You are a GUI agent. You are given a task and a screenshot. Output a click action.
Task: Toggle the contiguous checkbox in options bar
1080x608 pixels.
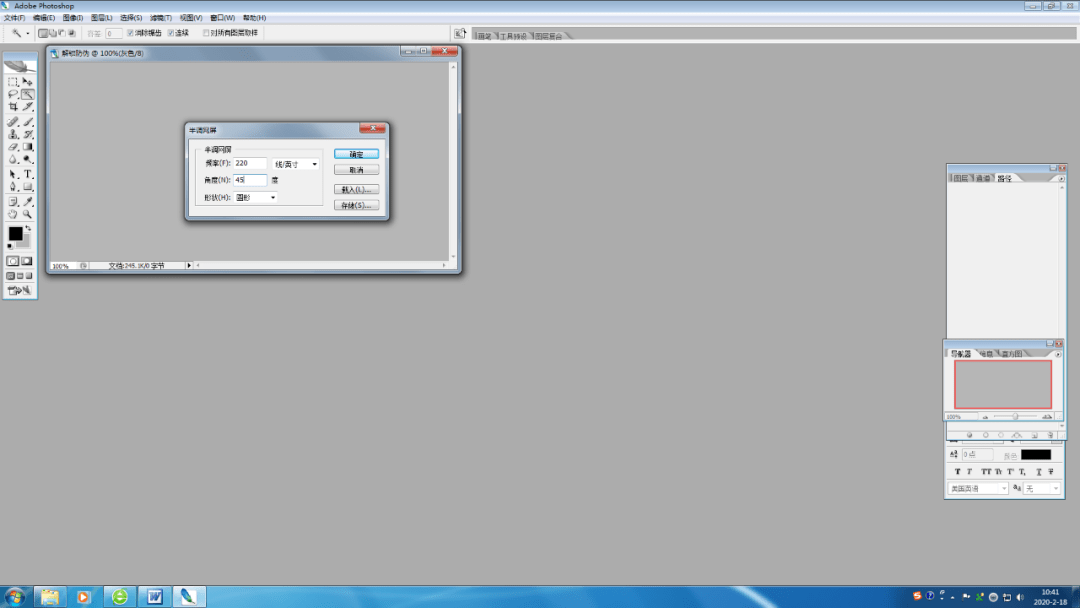(x=171, y=33)
